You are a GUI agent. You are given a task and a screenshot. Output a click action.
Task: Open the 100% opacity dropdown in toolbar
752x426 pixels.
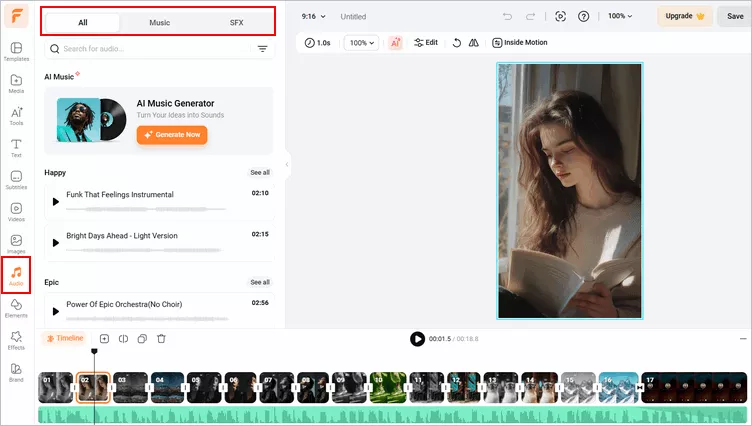(x=362, y=43)
